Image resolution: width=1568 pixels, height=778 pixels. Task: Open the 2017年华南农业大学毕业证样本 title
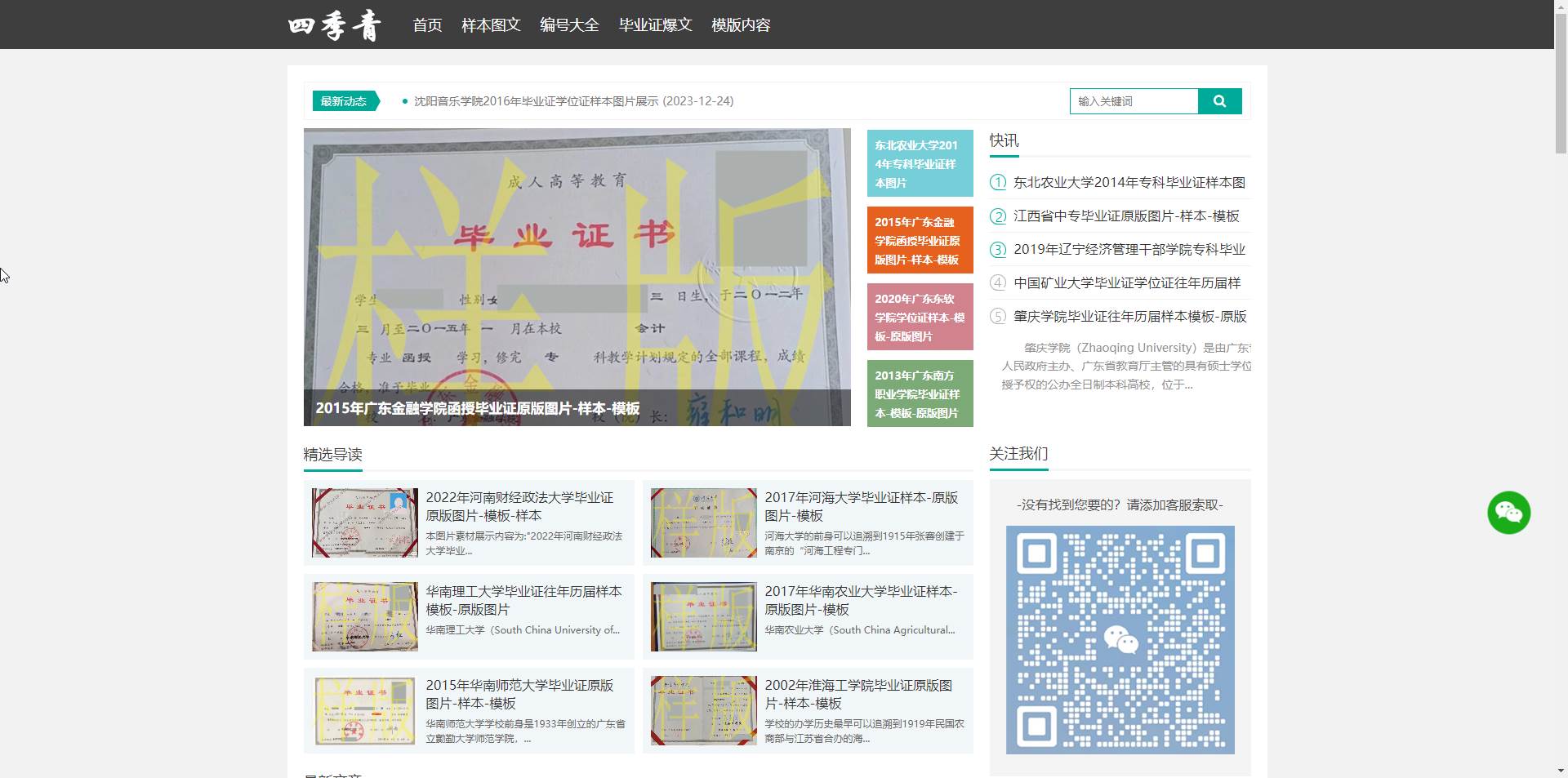coord(861,600)
